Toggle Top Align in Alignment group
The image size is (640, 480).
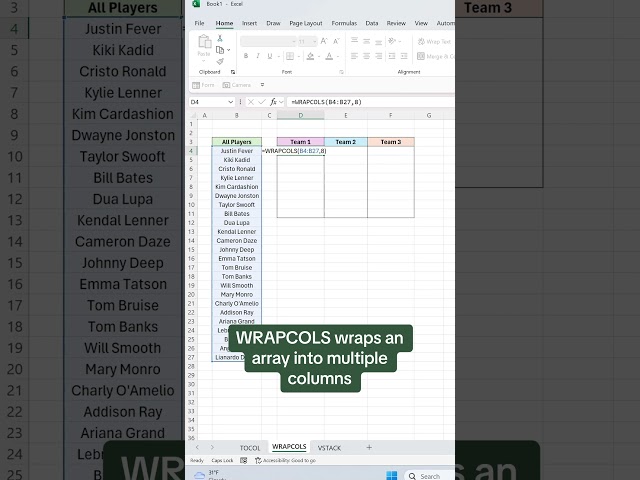point(354,41)
